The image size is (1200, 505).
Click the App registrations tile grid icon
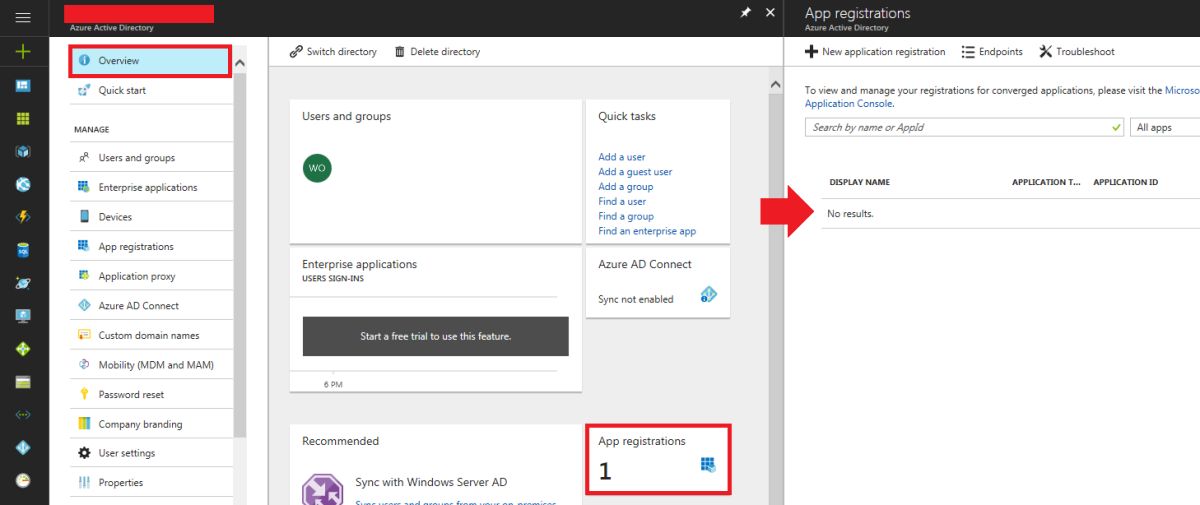(x=709, y=465)
